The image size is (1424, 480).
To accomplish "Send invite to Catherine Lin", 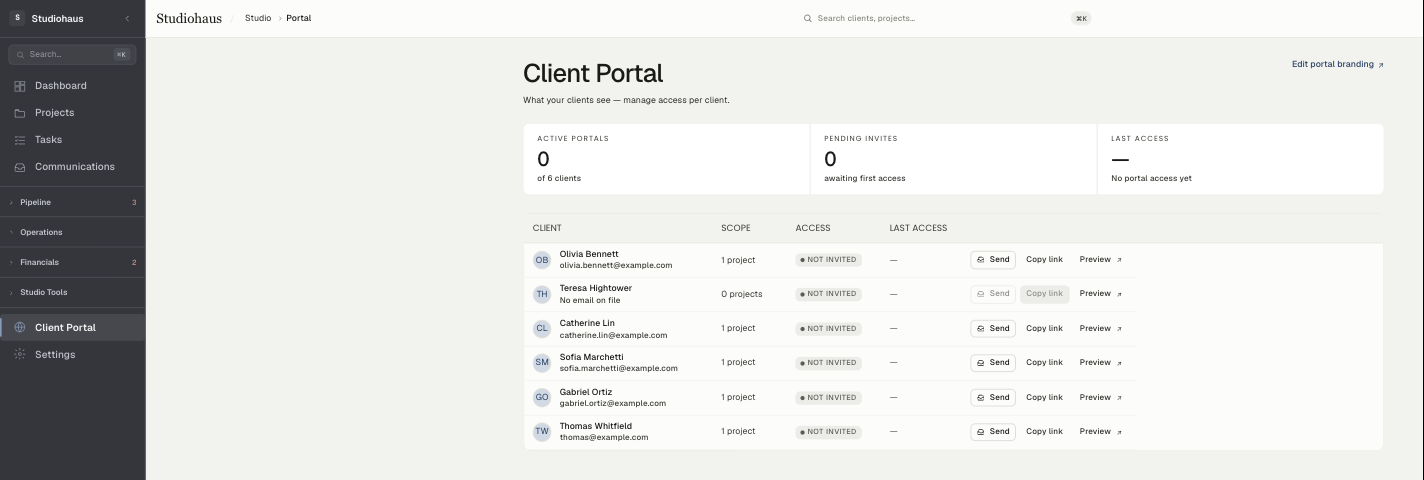I will coord(993,328).
